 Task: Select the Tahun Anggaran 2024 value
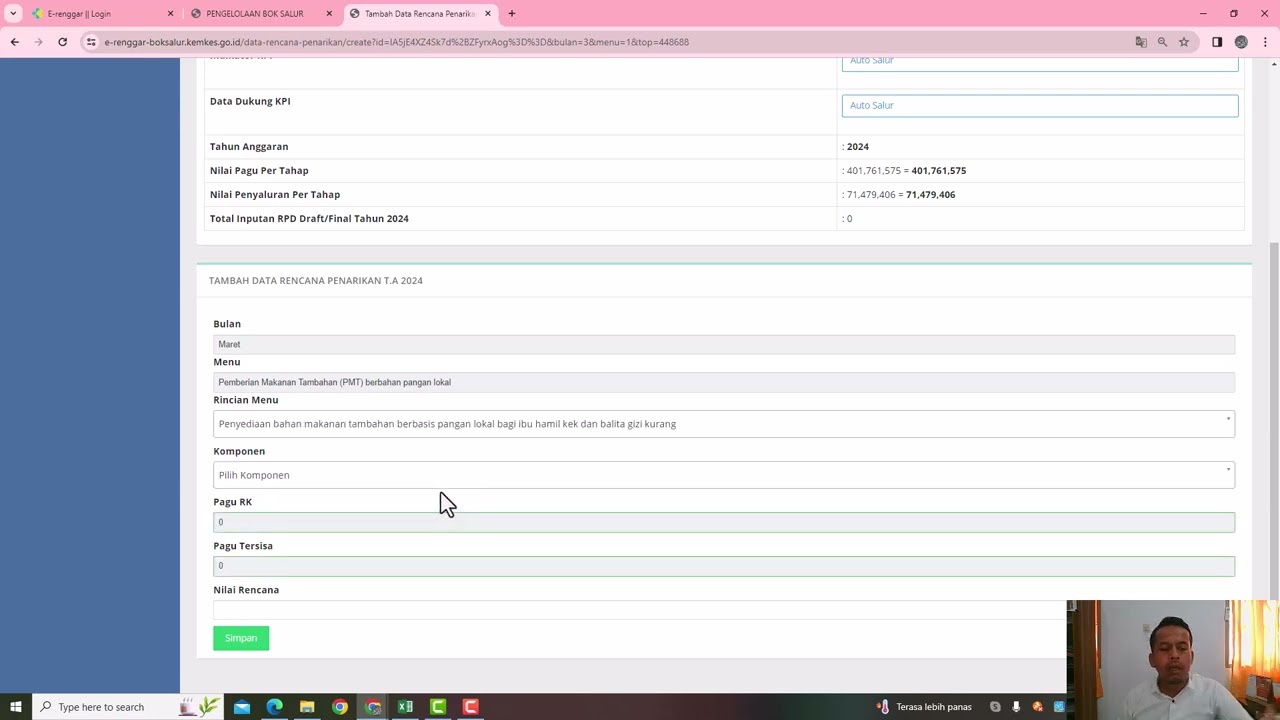pos(858,146)
